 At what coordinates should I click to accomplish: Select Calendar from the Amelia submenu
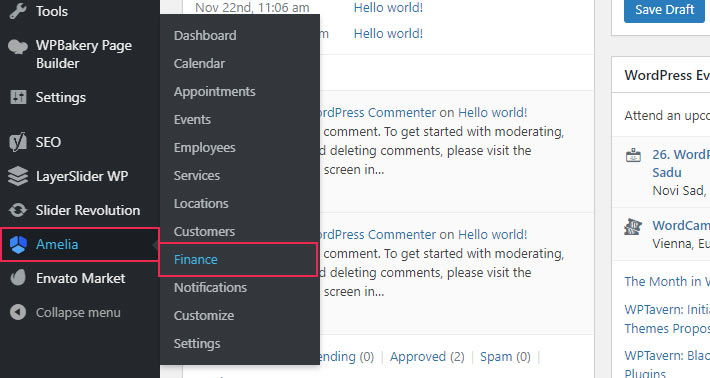(x=199, y=63)
